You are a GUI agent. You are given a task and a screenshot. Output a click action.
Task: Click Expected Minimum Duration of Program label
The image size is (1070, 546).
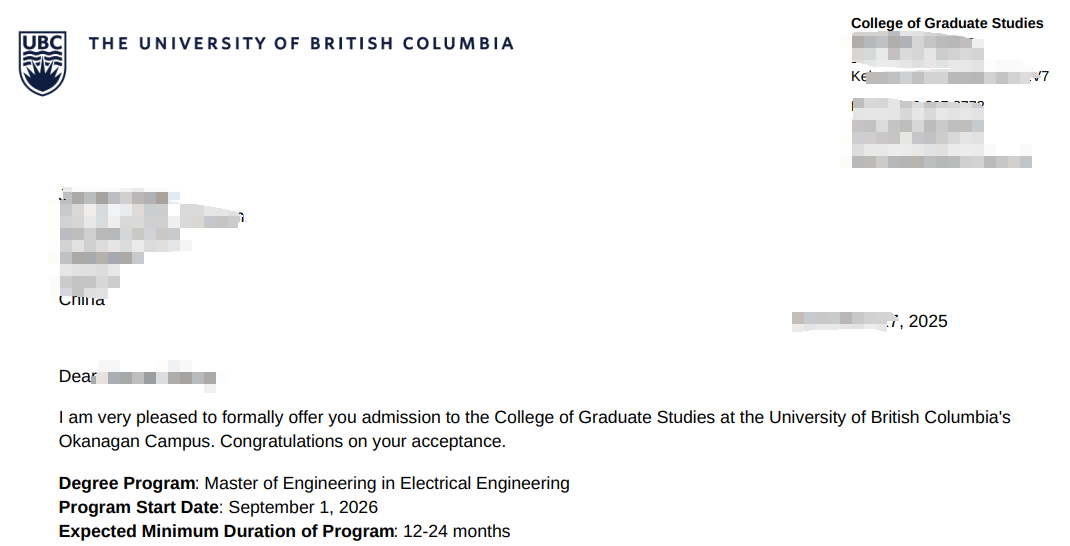[227, 531]
